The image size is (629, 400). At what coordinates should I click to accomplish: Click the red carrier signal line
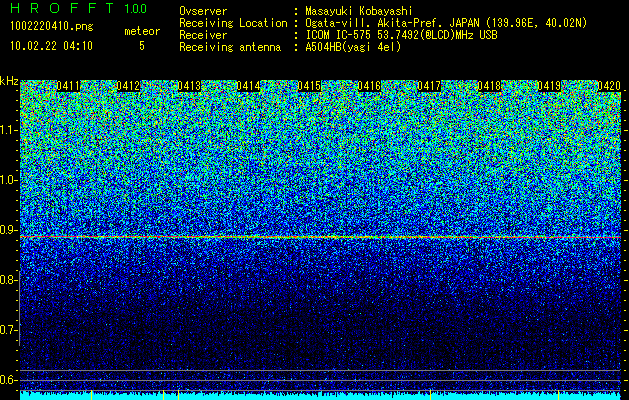[321, 238]
